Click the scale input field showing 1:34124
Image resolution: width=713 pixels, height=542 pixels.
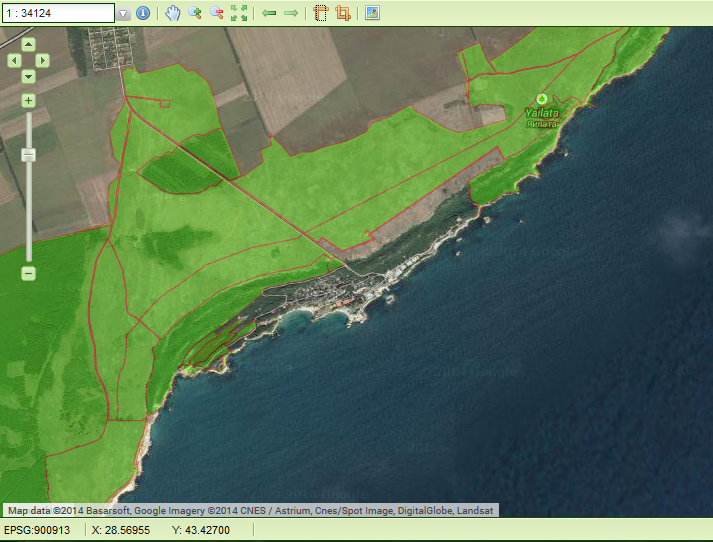(58, 13)
